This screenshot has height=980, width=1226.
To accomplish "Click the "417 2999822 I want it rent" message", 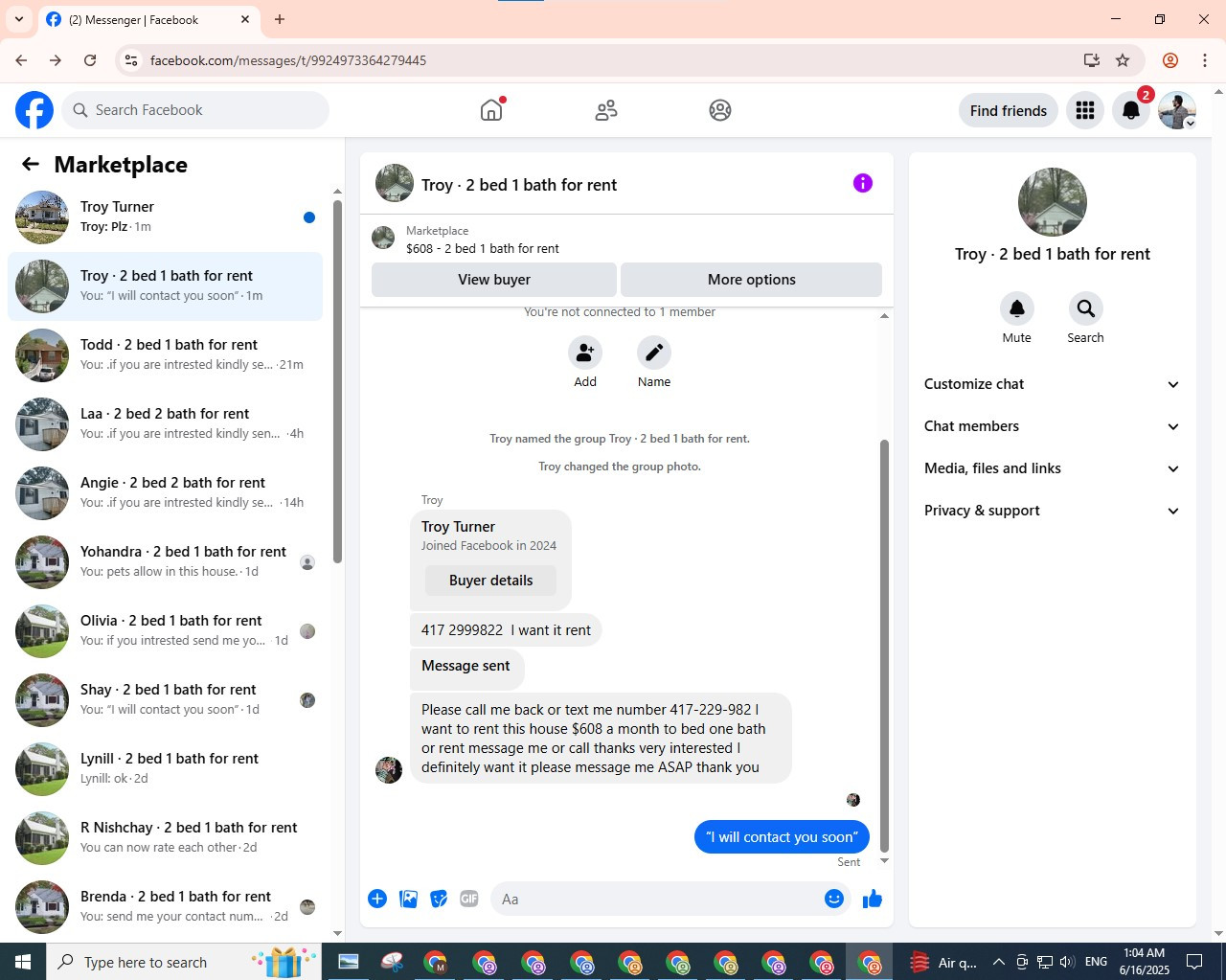I will click(506, 629).
